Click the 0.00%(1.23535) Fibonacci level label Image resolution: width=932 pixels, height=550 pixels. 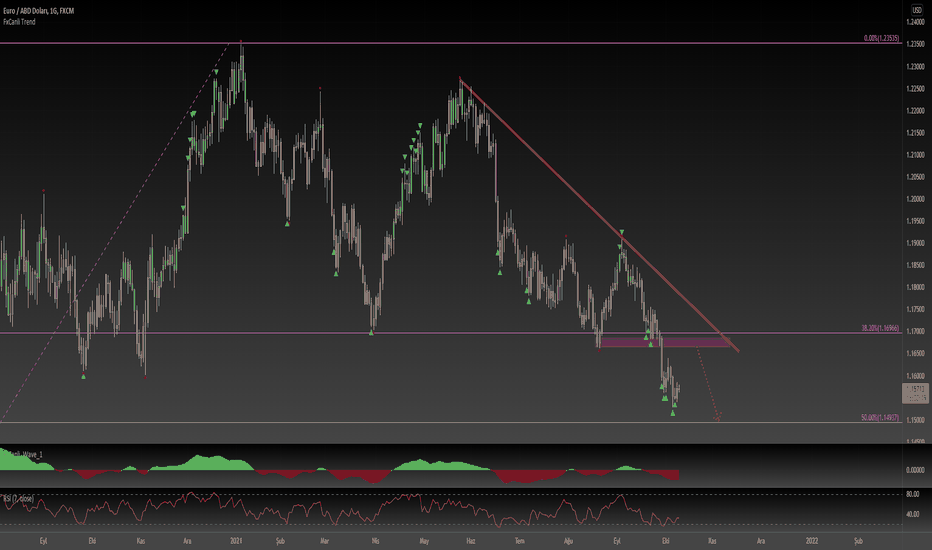point(881,38)
